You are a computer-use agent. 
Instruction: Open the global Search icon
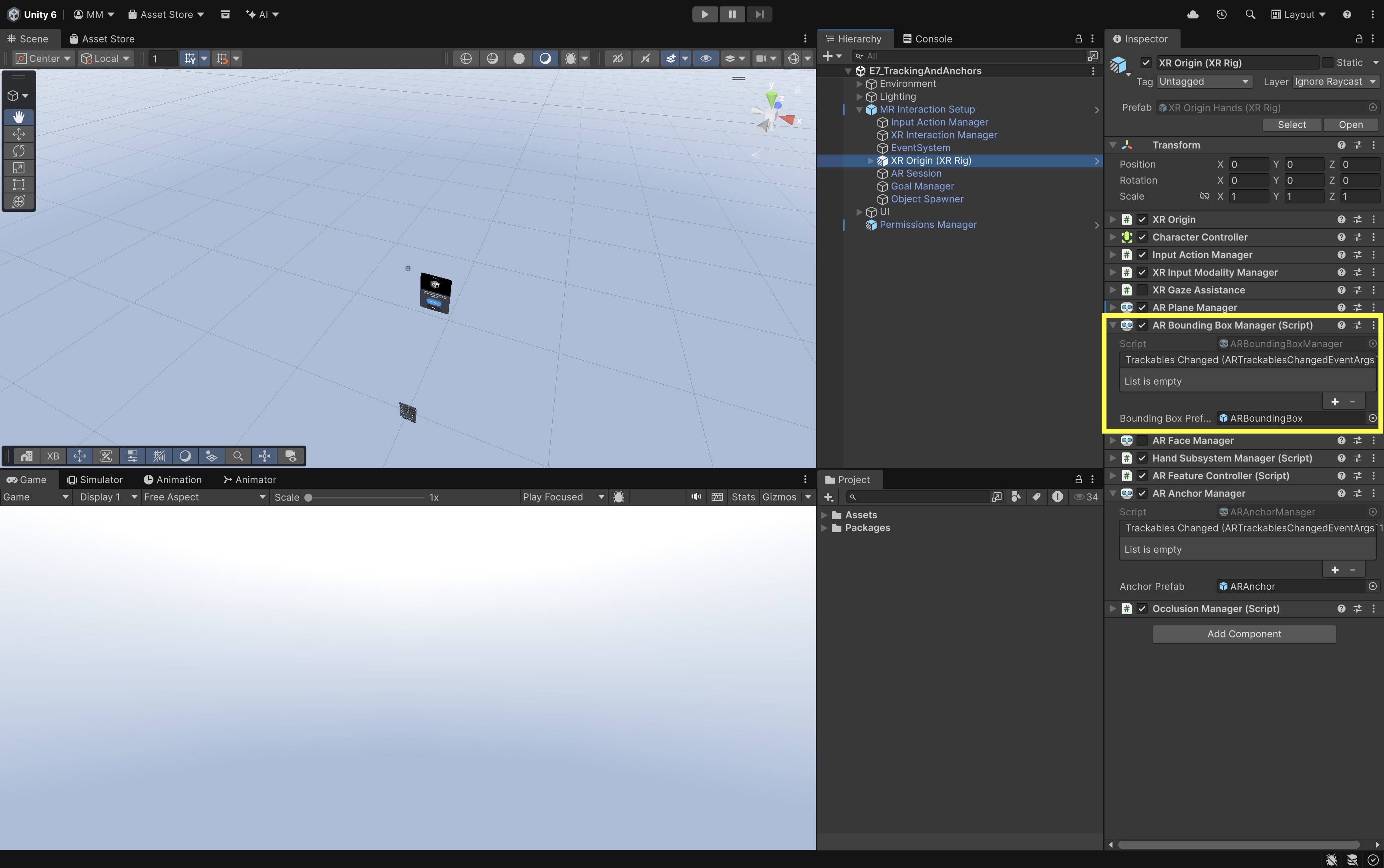pos(1250,14)
